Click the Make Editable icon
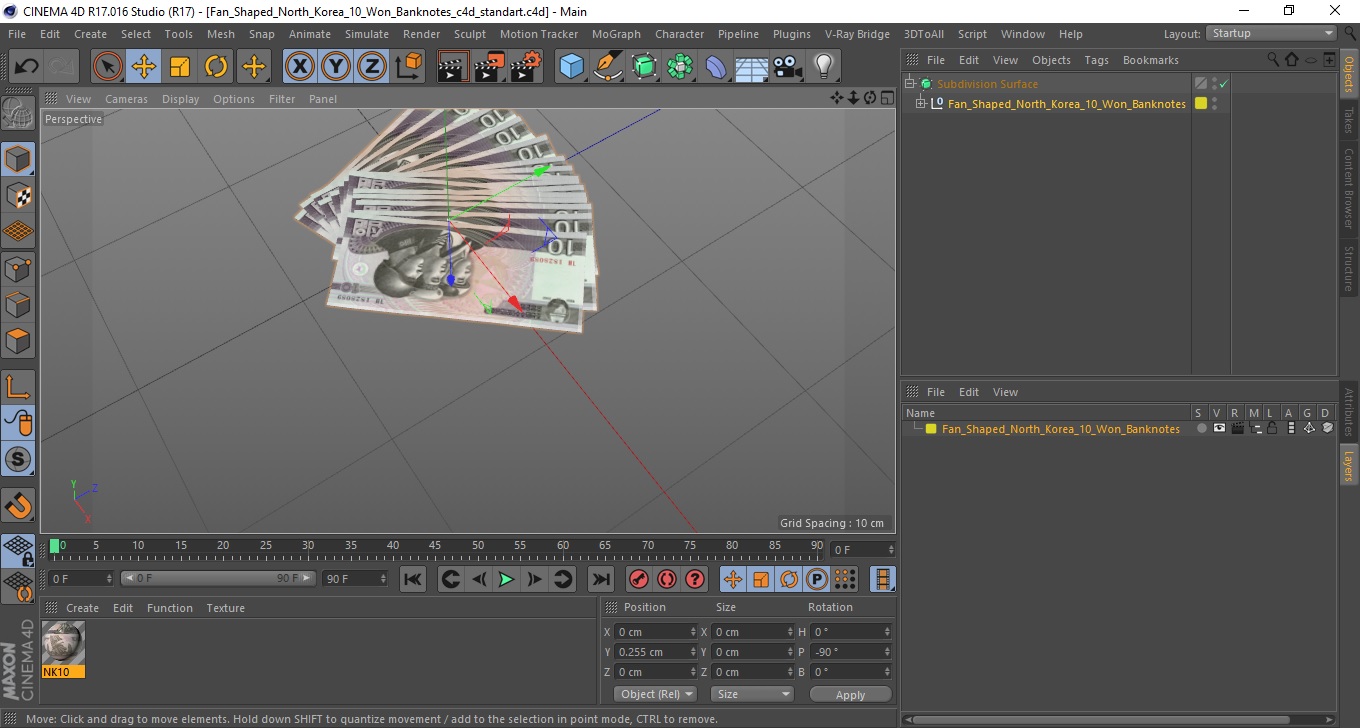Screen dimensions: 1360x728 [x=18, y=115]
